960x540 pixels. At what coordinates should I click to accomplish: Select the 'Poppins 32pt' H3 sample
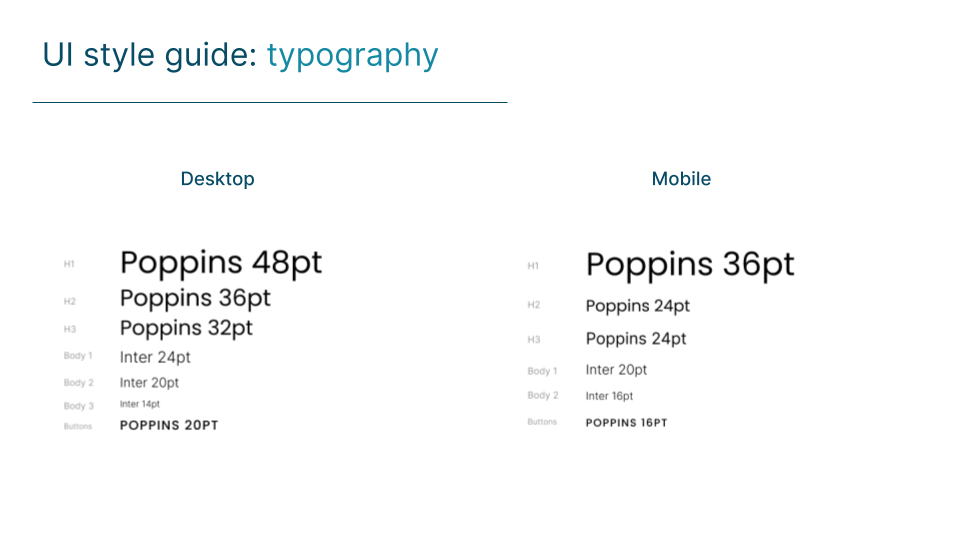point(186,329)
